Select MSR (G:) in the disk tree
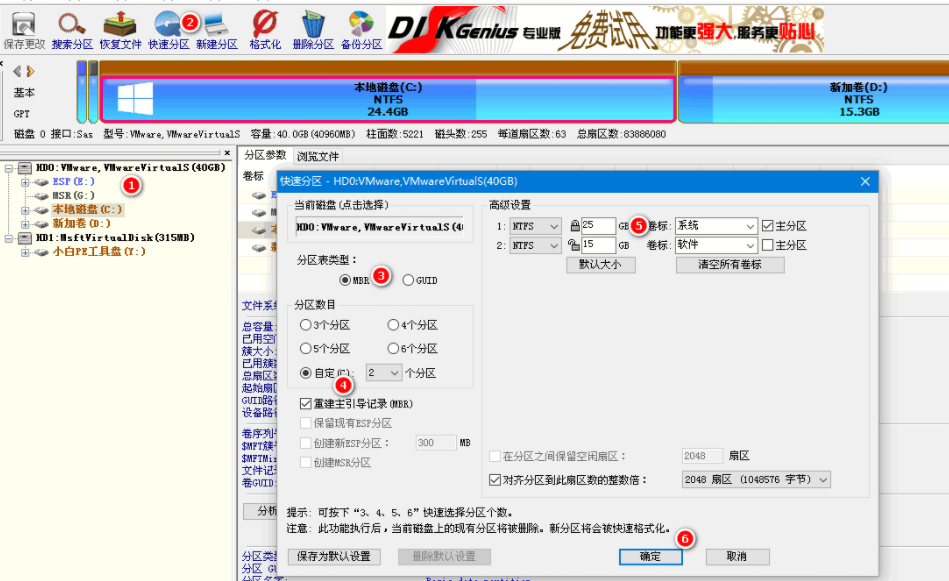The height and width of the screenshot is (581, 949). tap(73, 195)
